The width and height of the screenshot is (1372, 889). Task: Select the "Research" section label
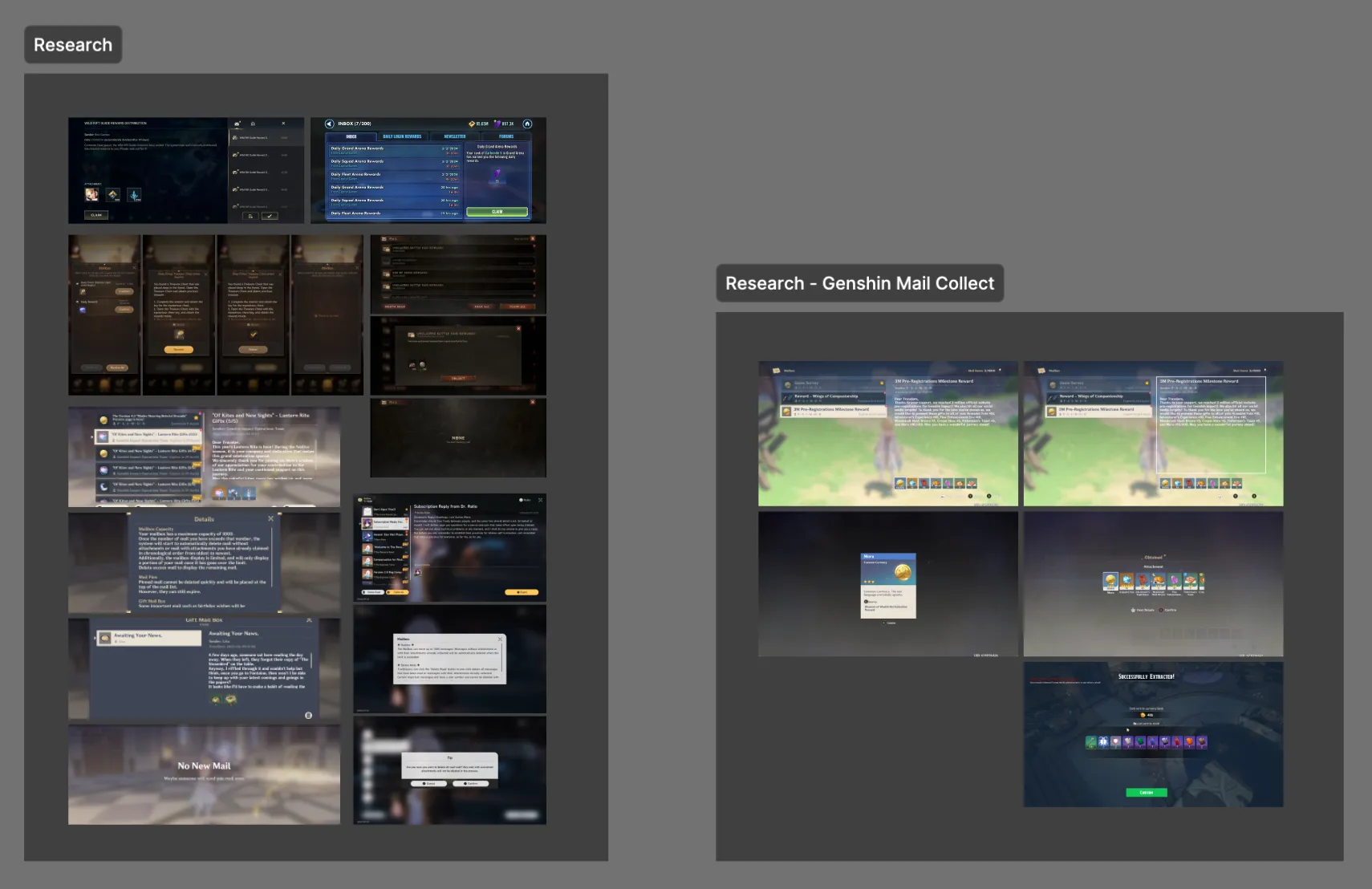pos(73,45)
